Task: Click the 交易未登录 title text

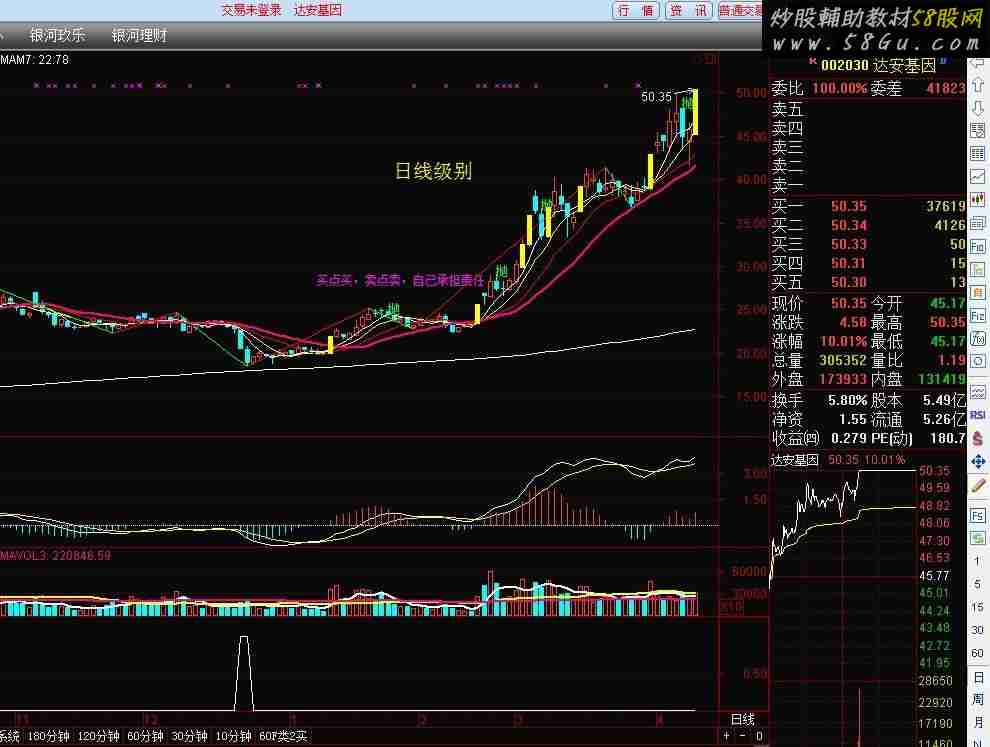Action: (251, 10)
